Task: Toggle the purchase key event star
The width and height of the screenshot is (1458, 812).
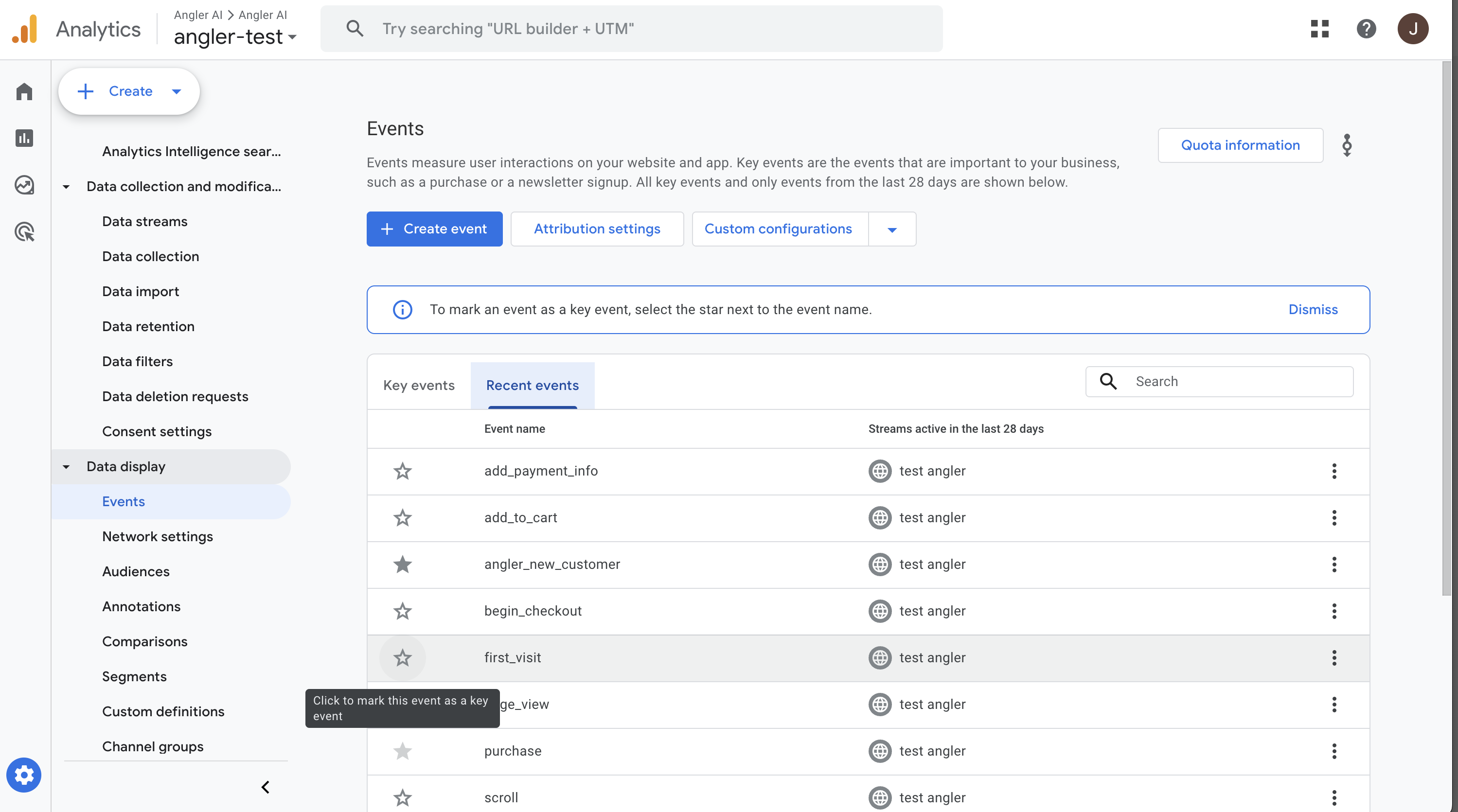Action: pyautogui.click(x=402, y=751)
